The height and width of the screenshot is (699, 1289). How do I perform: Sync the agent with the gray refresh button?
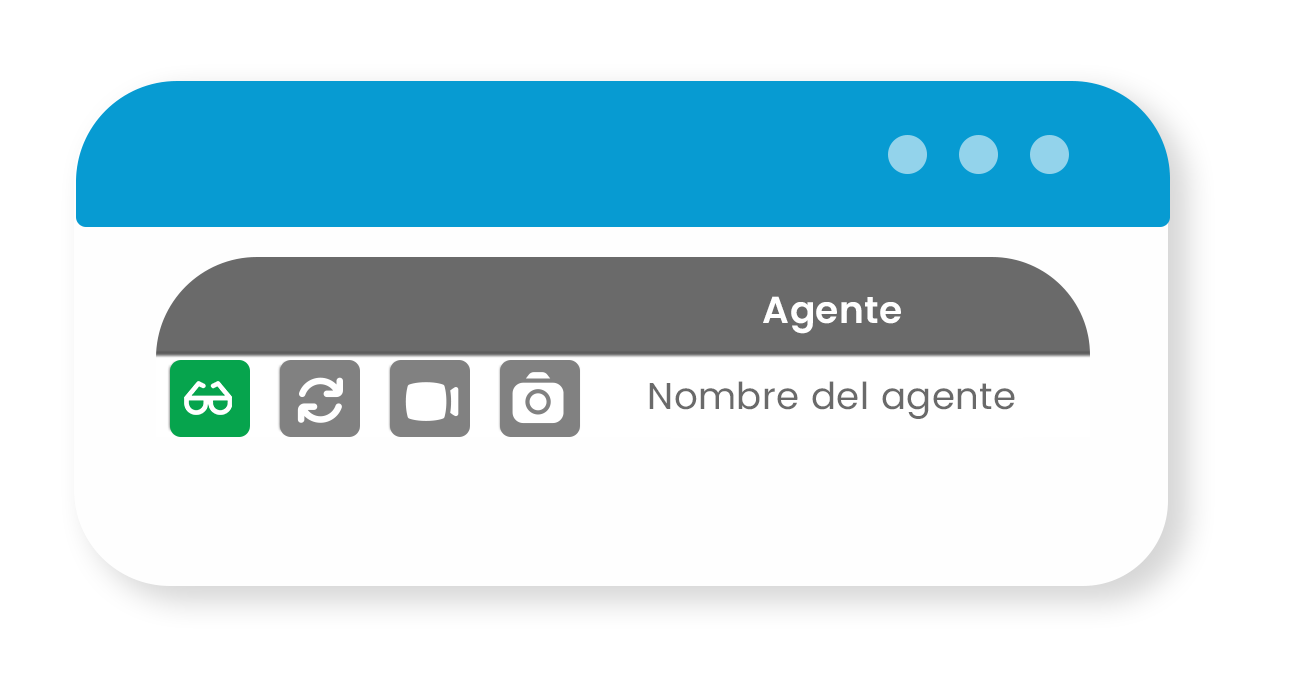pyautogui.click(x=319, y=398)
